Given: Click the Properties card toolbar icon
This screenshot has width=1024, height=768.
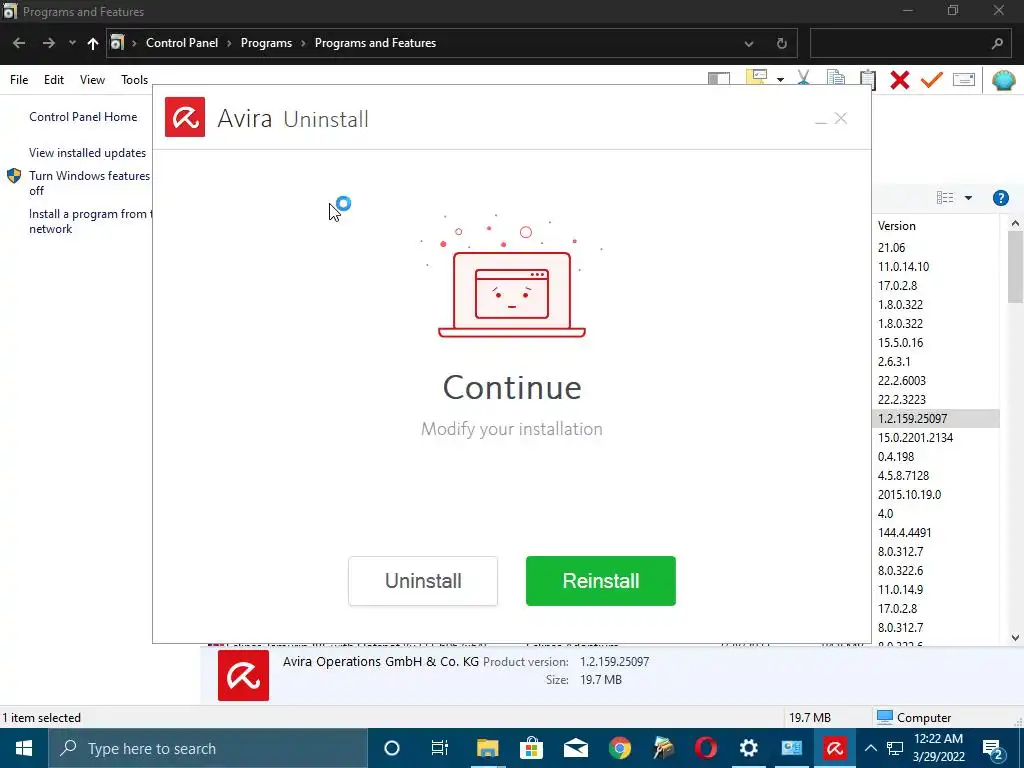Looking at the screenshot, I should click(x=964, y=80).
